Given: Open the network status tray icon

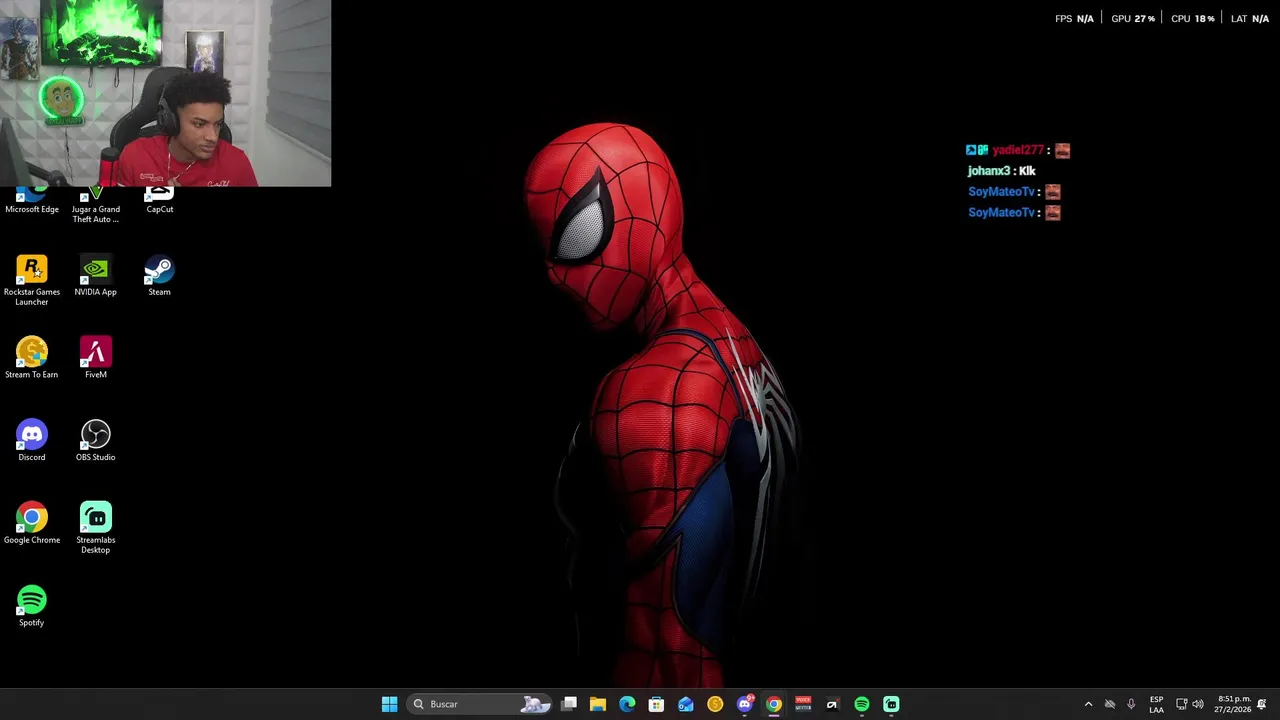Looking at the screenshot, I should point(1181,704).
